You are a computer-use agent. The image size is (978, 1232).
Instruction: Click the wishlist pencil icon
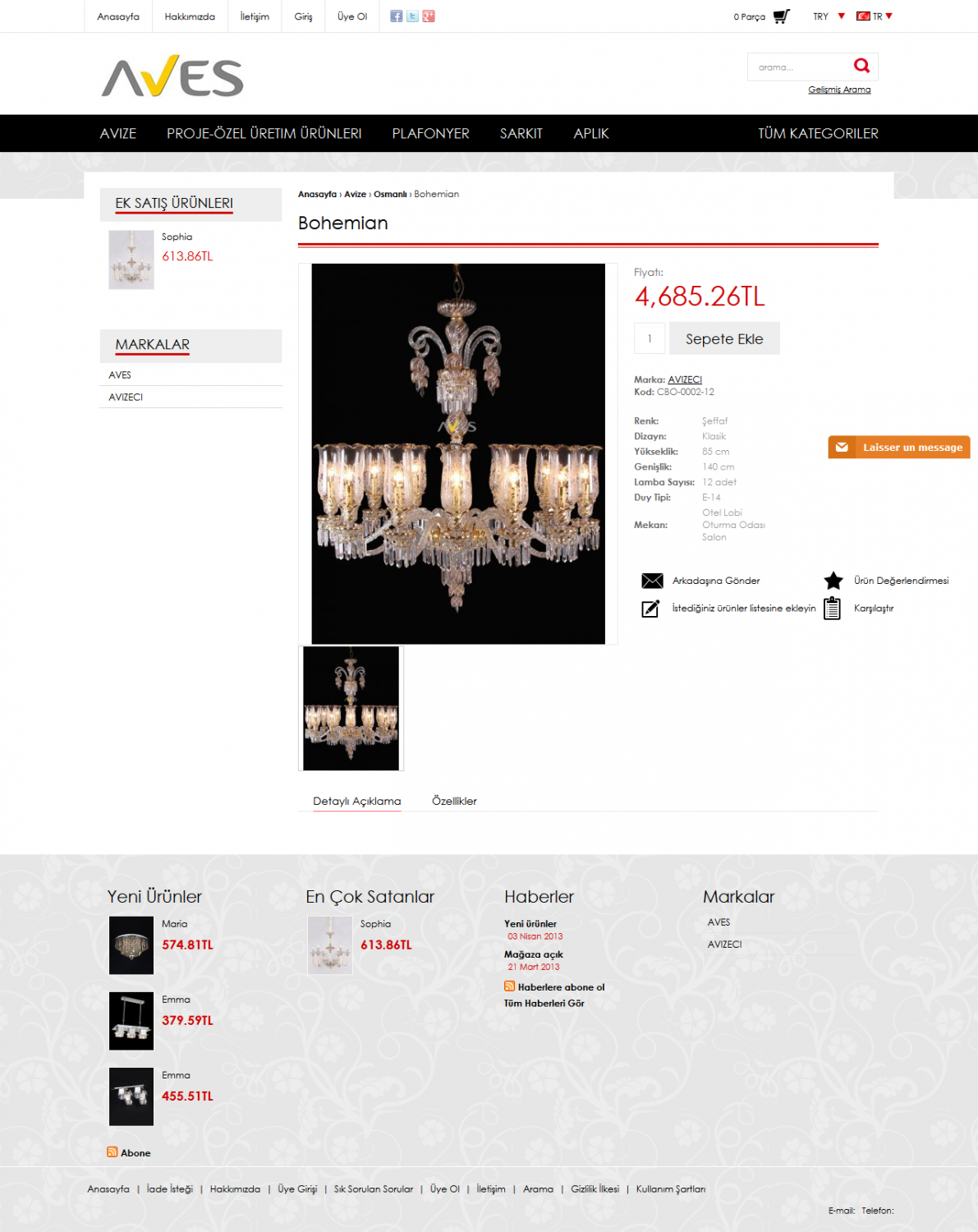pyautogui.click(x=650, y=609)
